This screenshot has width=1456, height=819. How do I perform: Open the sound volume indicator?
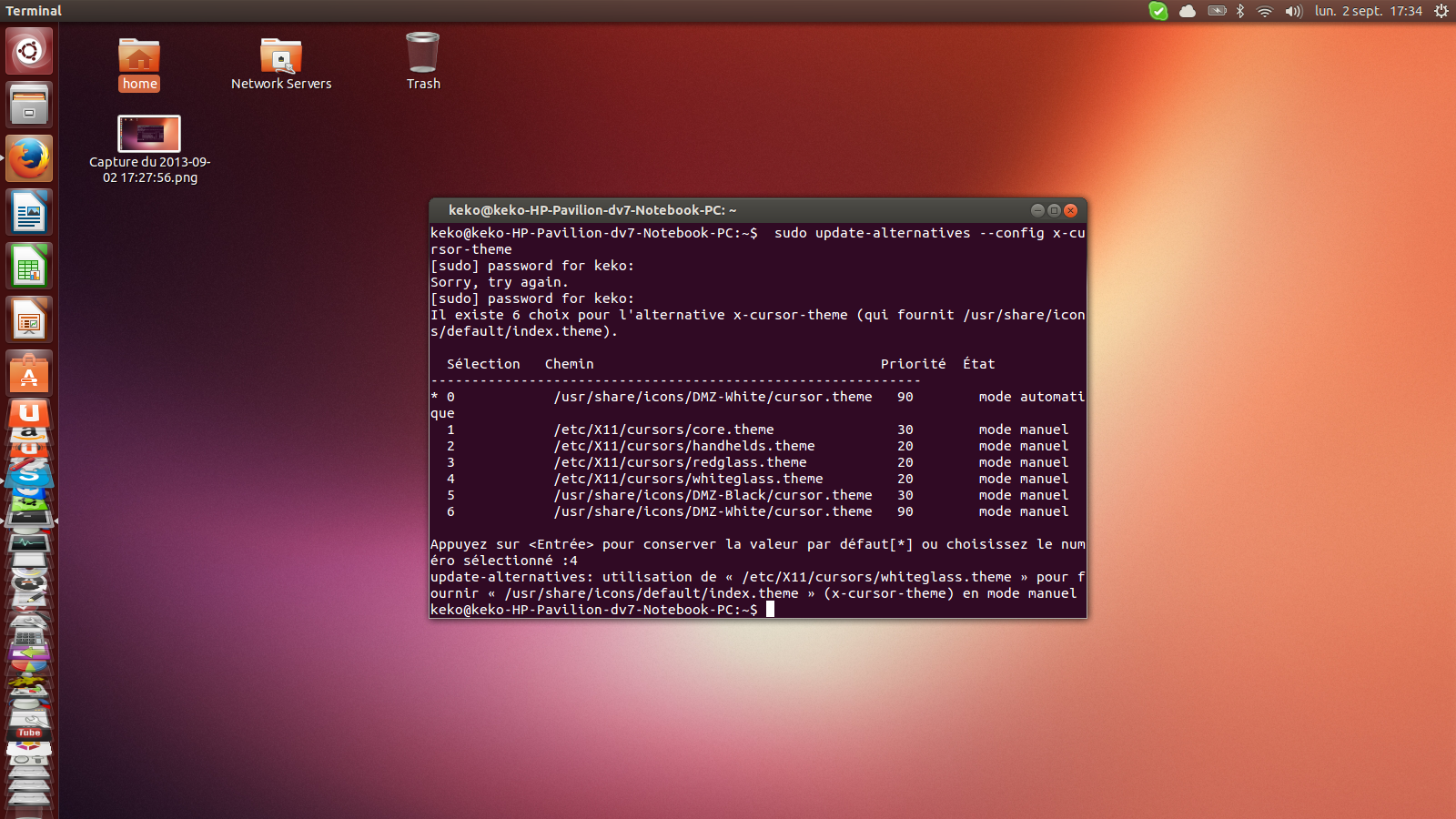[x=1293, y=11]
